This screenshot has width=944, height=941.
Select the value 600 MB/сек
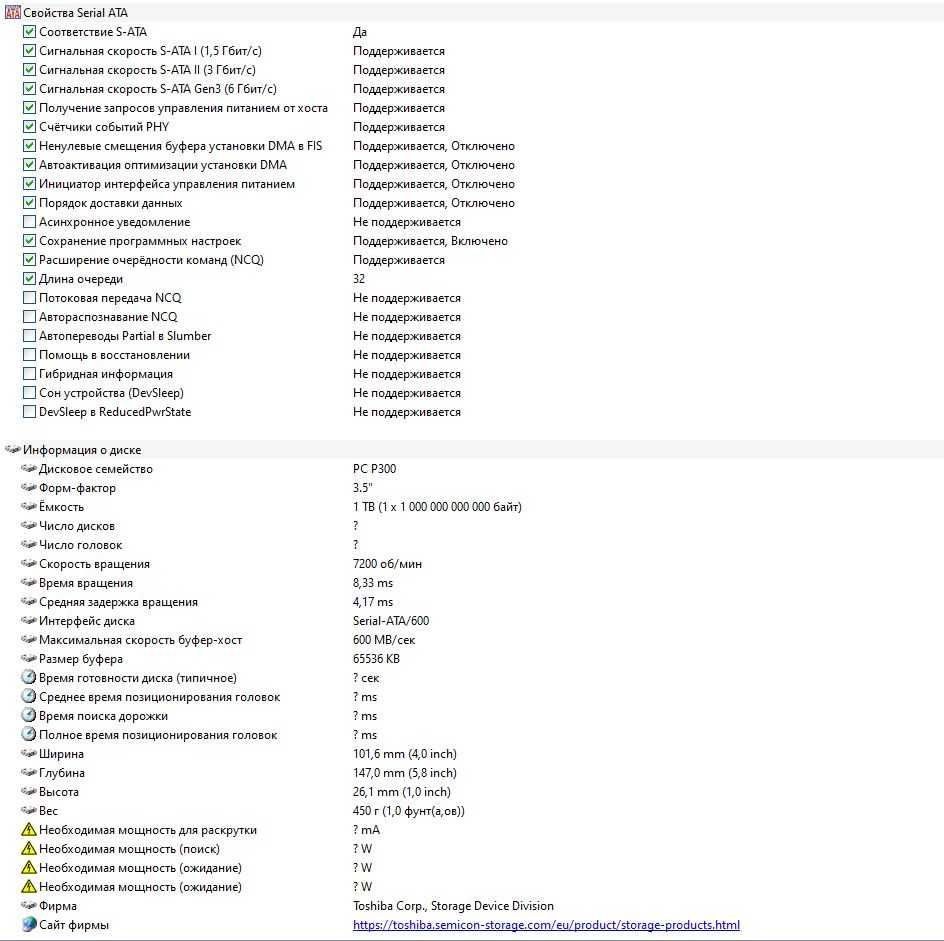point(384,639)
